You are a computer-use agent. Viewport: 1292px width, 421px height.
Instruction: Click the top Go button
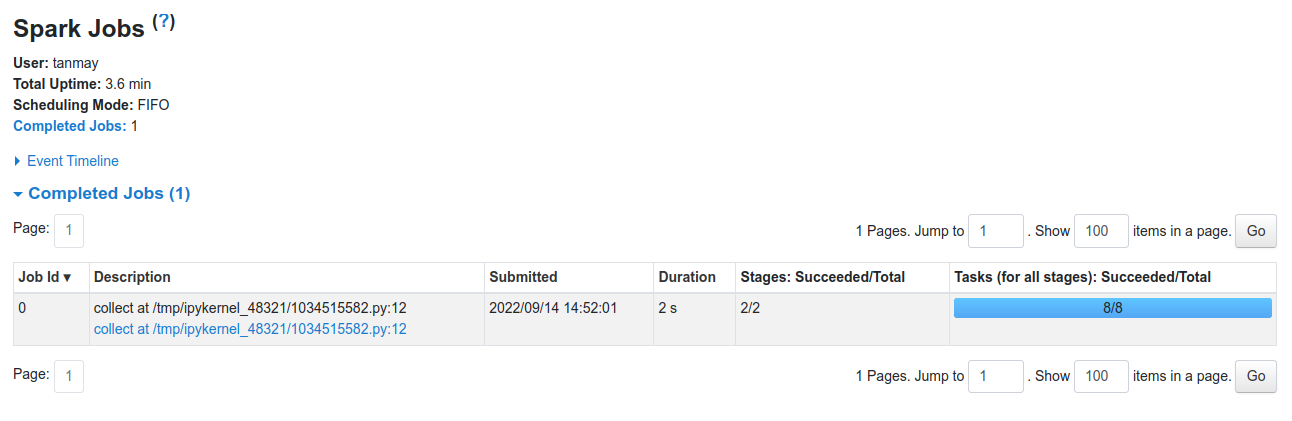[1256, 231]
